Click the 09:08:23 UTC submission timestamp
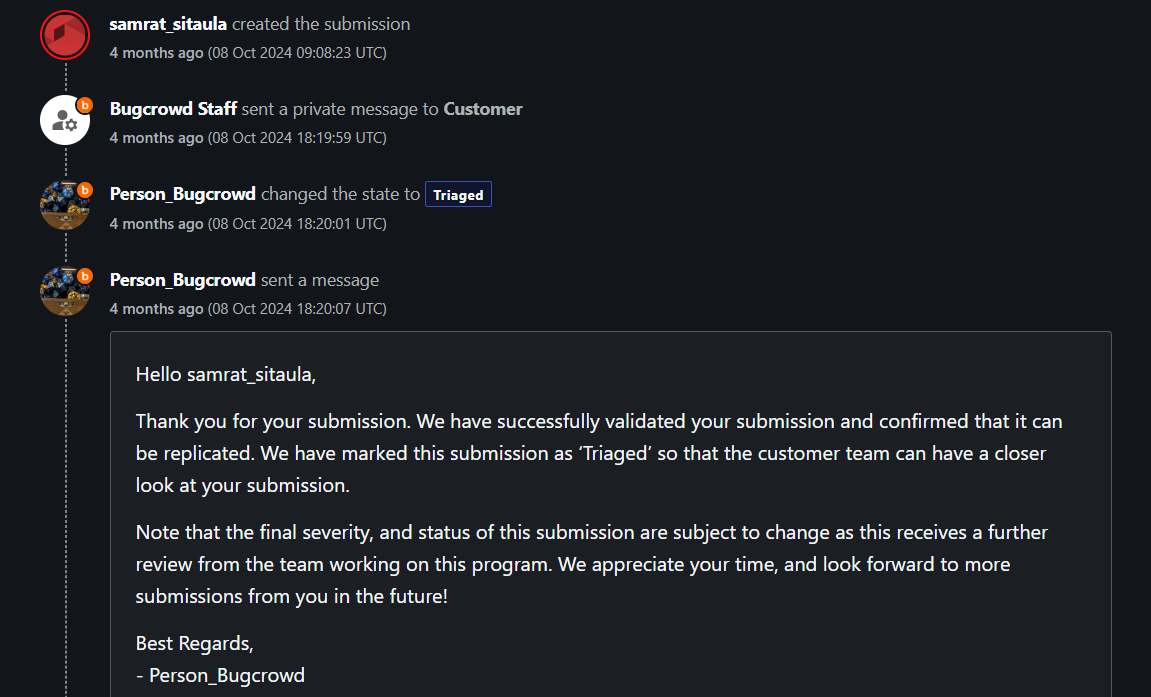The height and width of the screenshot is (697, 1151). coord(296,52)
